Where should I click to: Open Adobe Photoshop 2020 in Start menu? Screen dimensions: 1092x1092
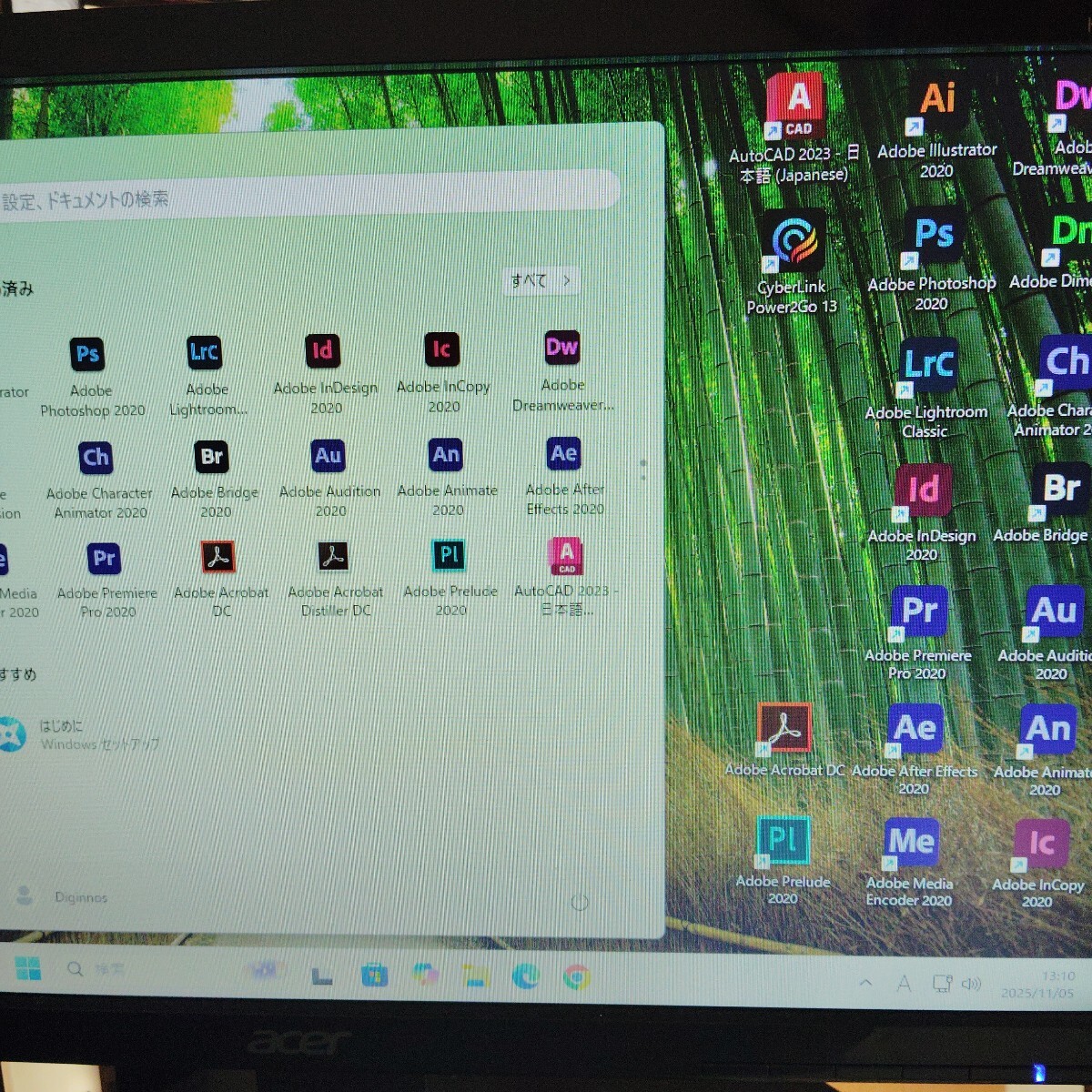(91, 377)
